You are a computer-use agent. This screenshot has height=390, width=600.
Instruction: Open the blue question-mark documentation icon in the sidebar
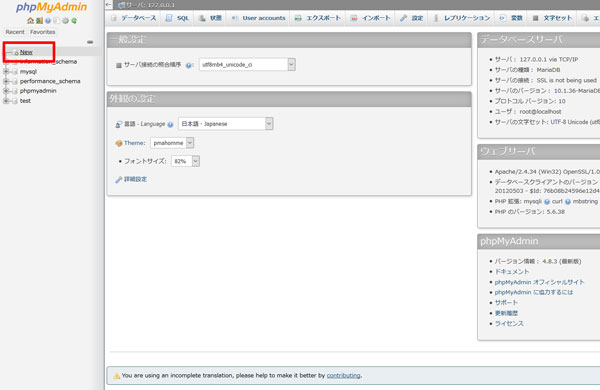tap(48, 21)
